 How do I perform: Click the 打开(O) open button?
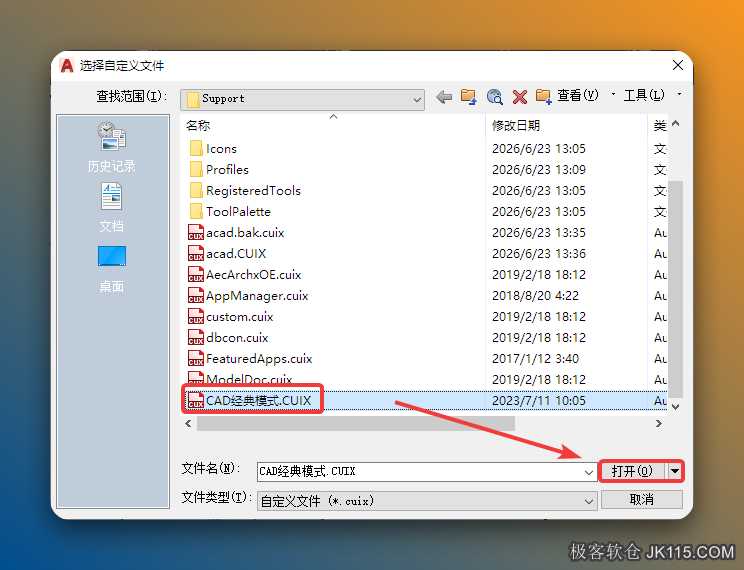pos(633,471)
